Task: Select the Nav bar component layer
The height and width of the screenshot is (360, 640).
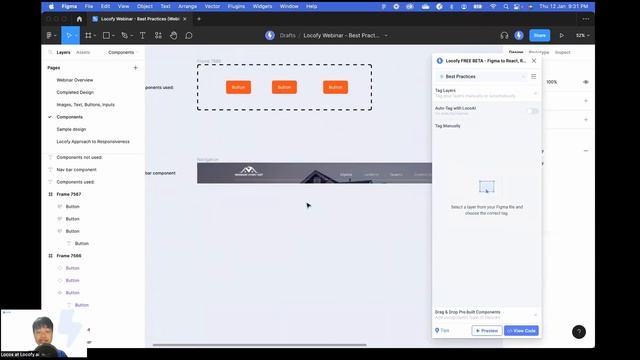Action: point(76,169)
